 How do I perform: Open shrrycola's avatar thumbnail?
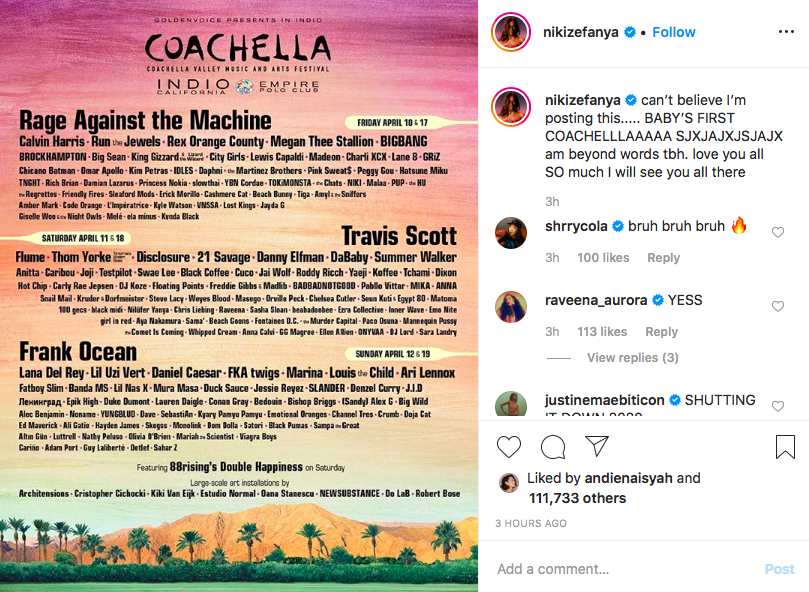point(511,233)
